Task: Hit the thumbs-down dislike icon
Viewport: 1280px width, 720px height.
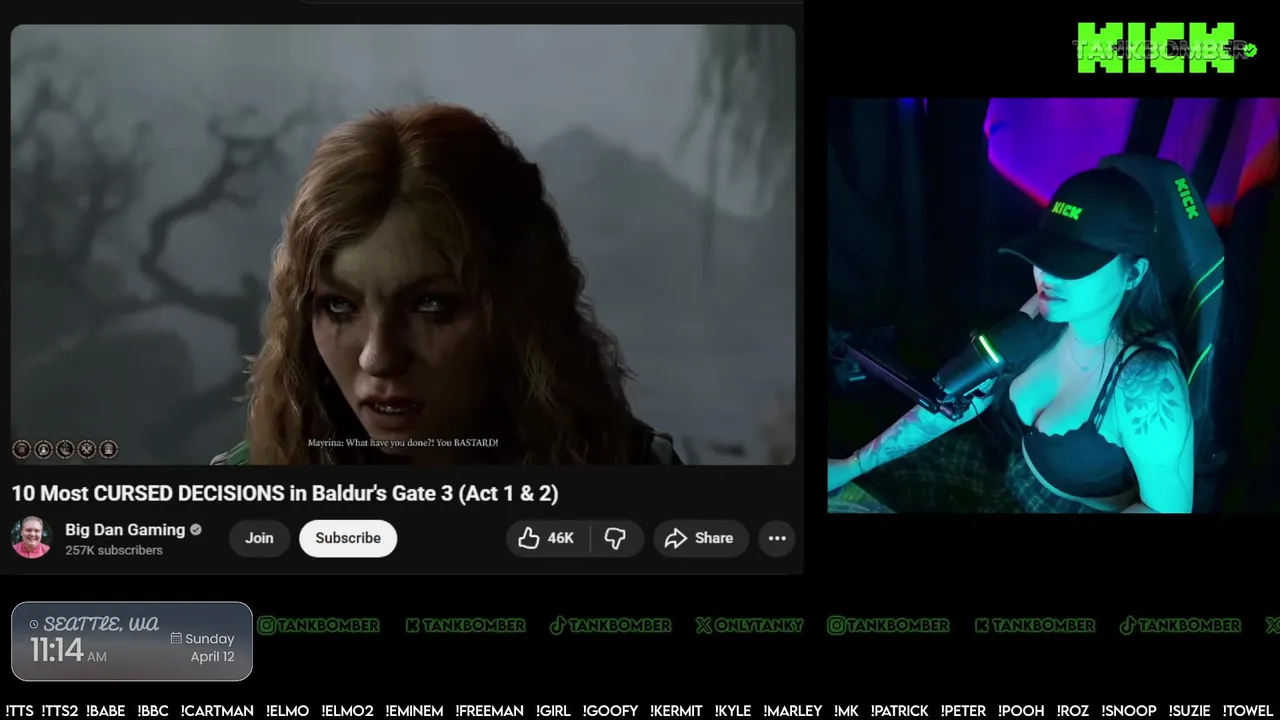Action: tap(615, 538)
